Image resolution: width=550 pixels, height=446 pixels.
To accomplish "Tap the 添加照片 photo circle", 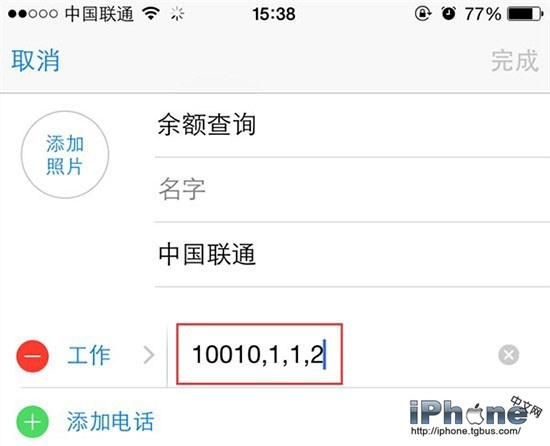I will (x=65, y=155).
